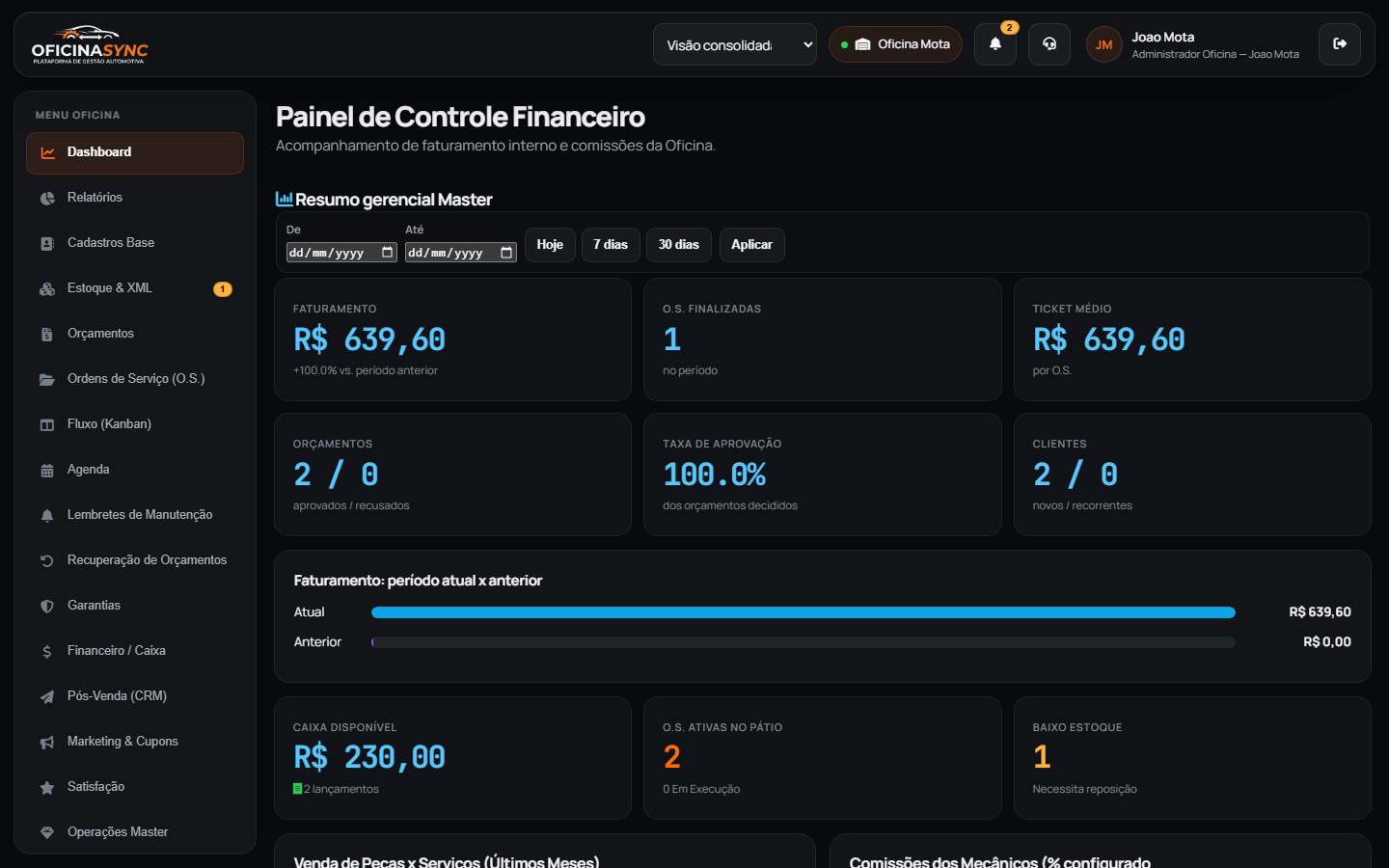Open calendar picker on De date field
The height and width of the screenshot is (868, 1389).
[388, 252]
